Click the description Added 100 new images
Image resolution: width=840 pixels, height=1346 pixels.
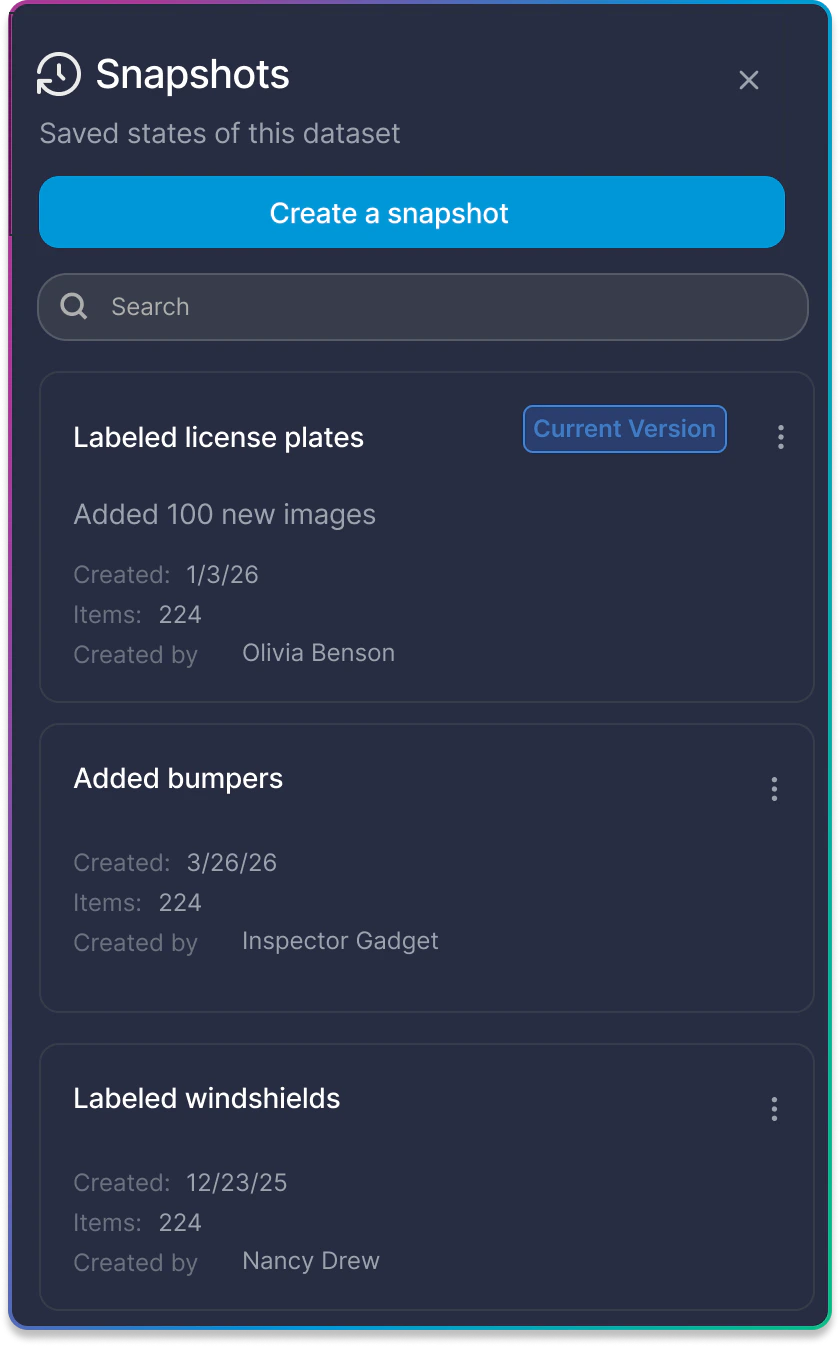[224, 514]
